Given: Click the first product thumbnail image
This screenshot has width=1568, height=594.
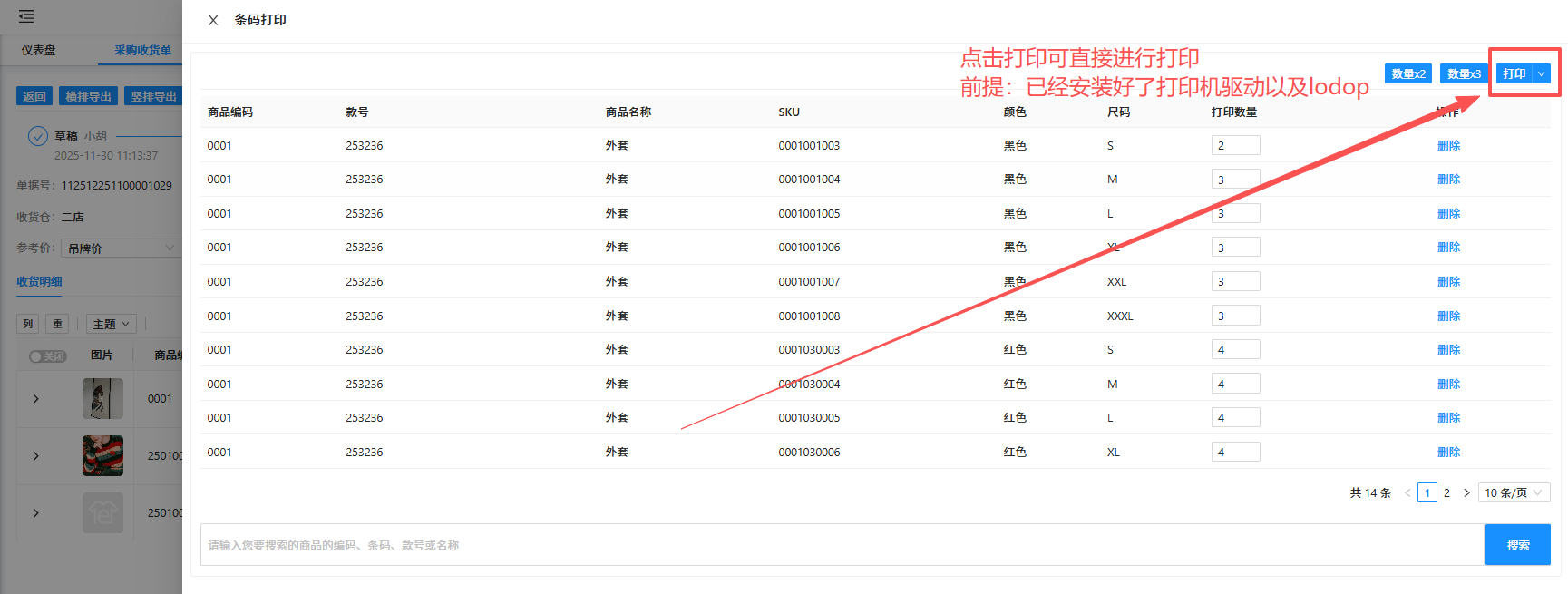Looking at the screenshot, I should click(x=102, y=399).
